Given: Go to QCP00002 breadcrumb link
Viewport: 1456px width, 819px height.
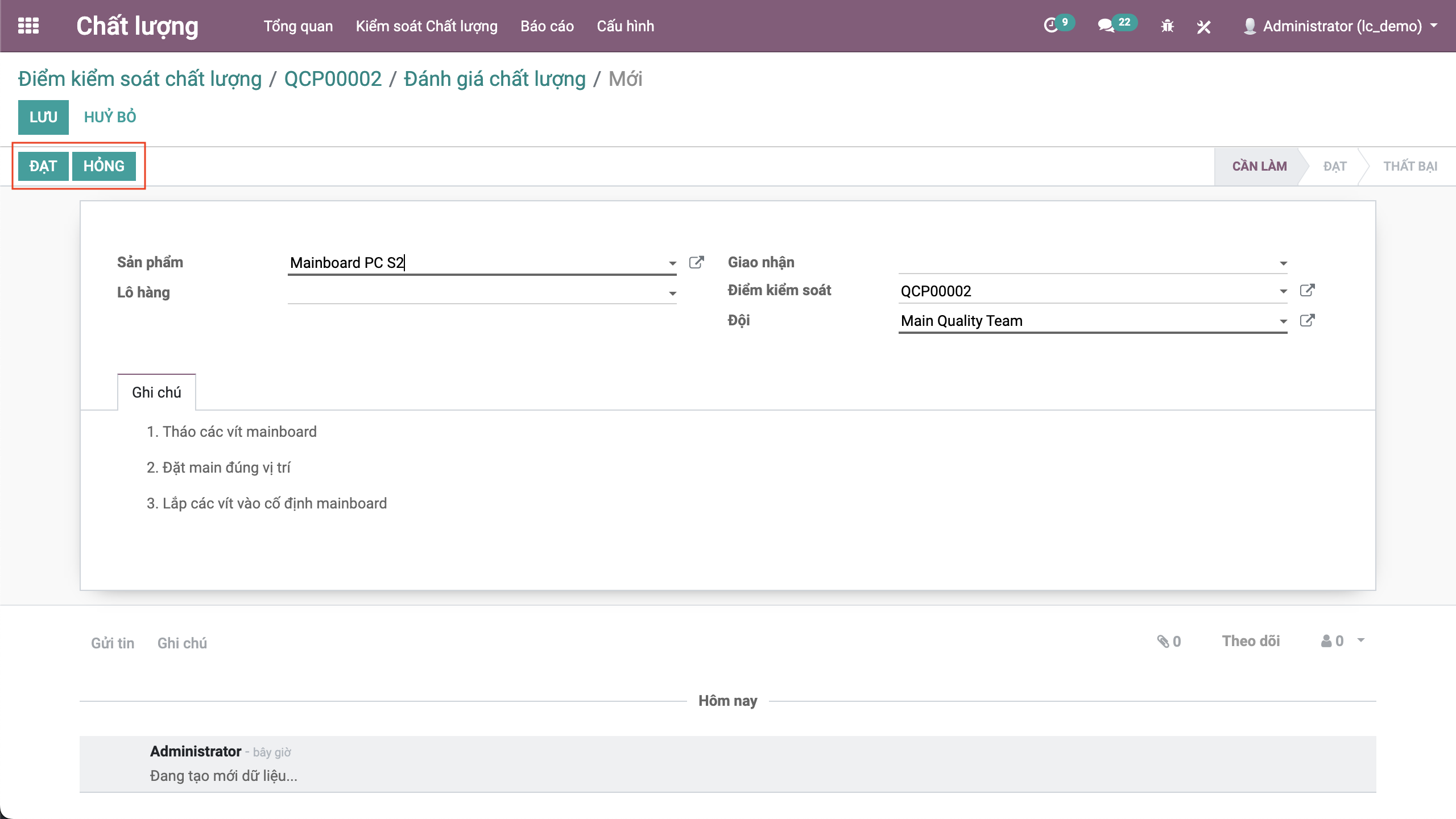Looking at the screenshot, I should (x=333, y=79).
